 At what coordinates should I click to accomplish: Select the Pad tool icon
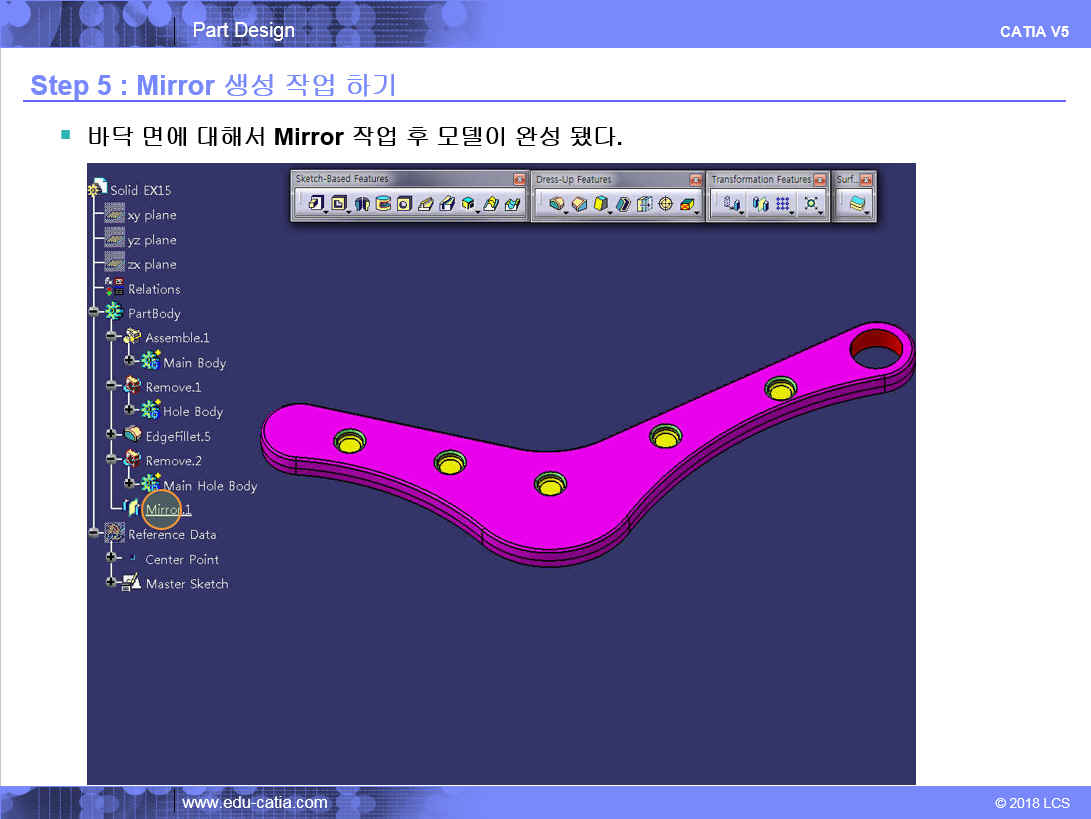pos(315,204)
